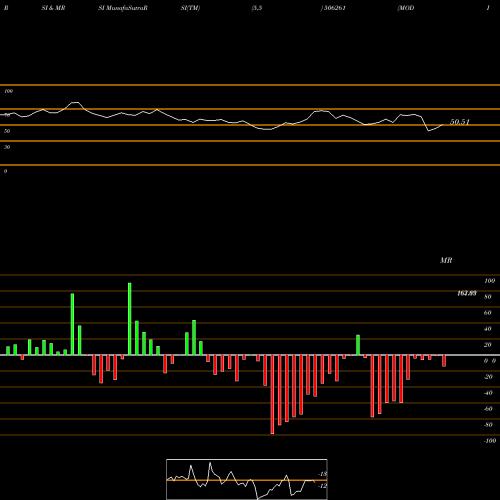Click the MR axis label -20
This screenshot has height=500, width=500.
[x=488, y=377]
